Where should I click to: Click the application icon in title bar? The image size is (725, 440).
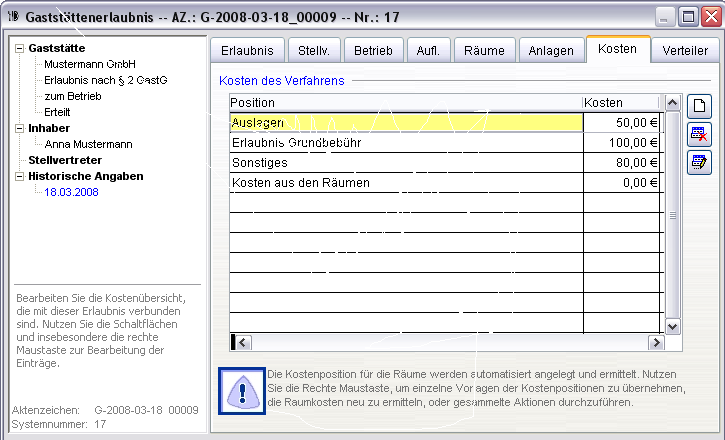click(x=13, y=16)
